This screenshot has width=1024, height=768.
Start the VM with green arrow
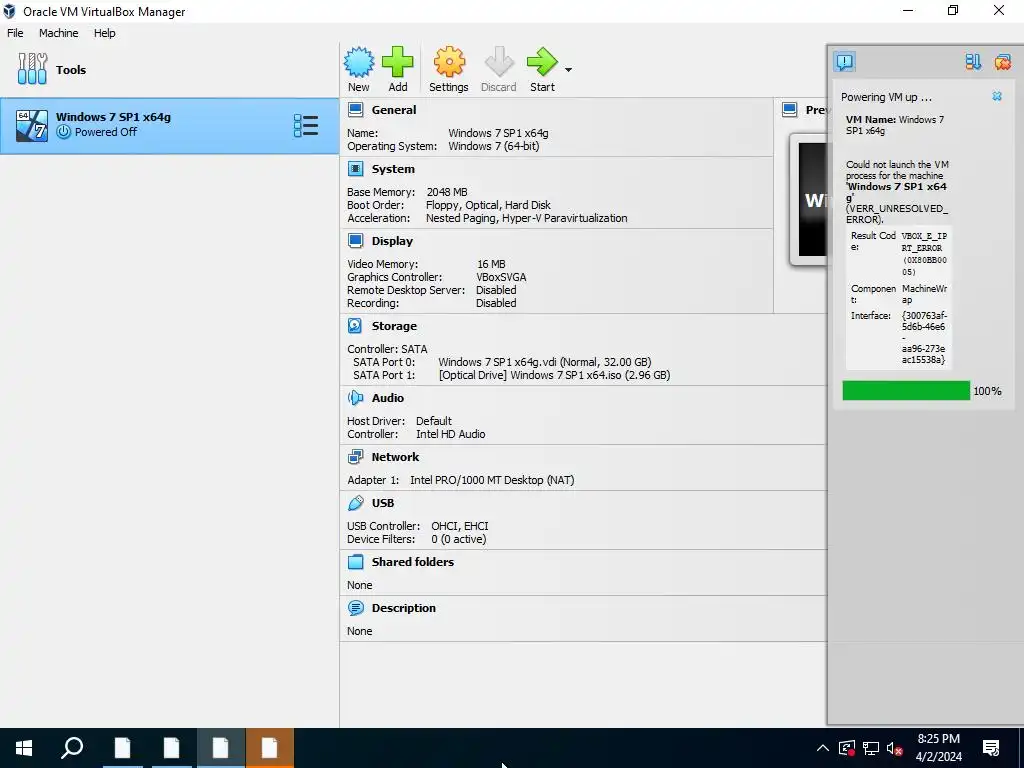(x=542, y=62)
